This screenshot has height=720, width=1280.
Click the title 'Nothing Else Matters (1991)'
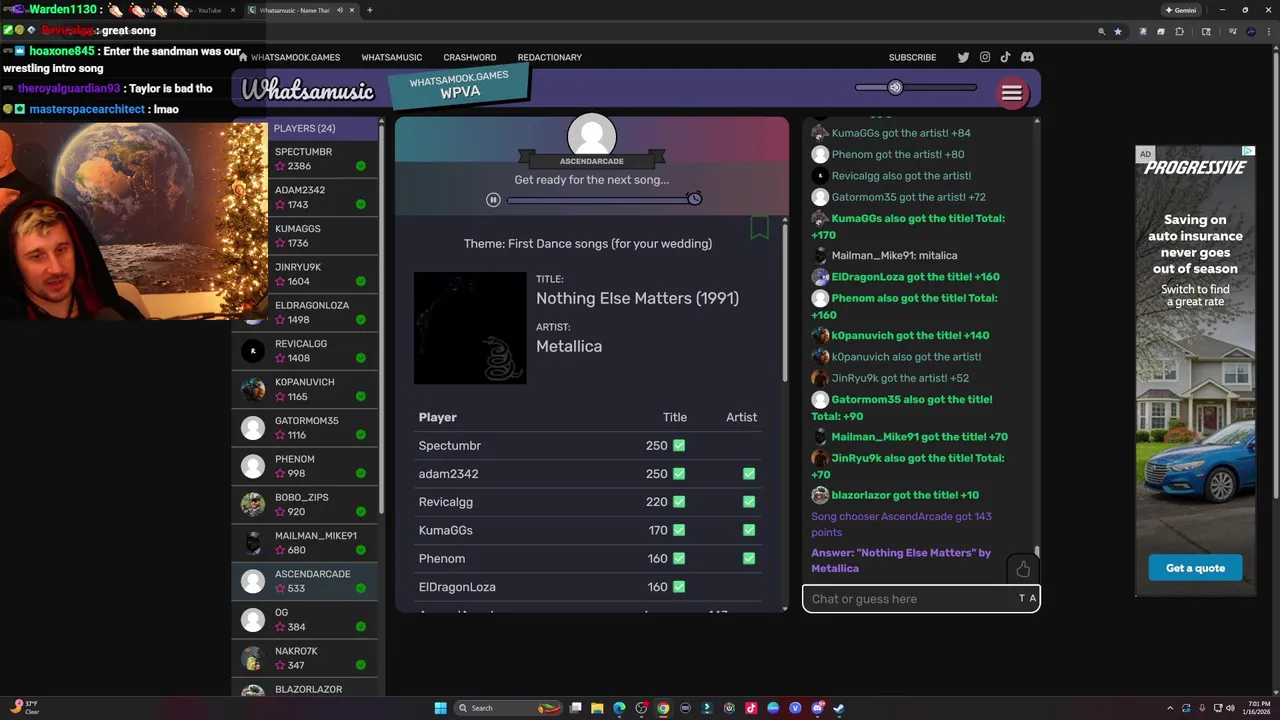coord(637,298)
